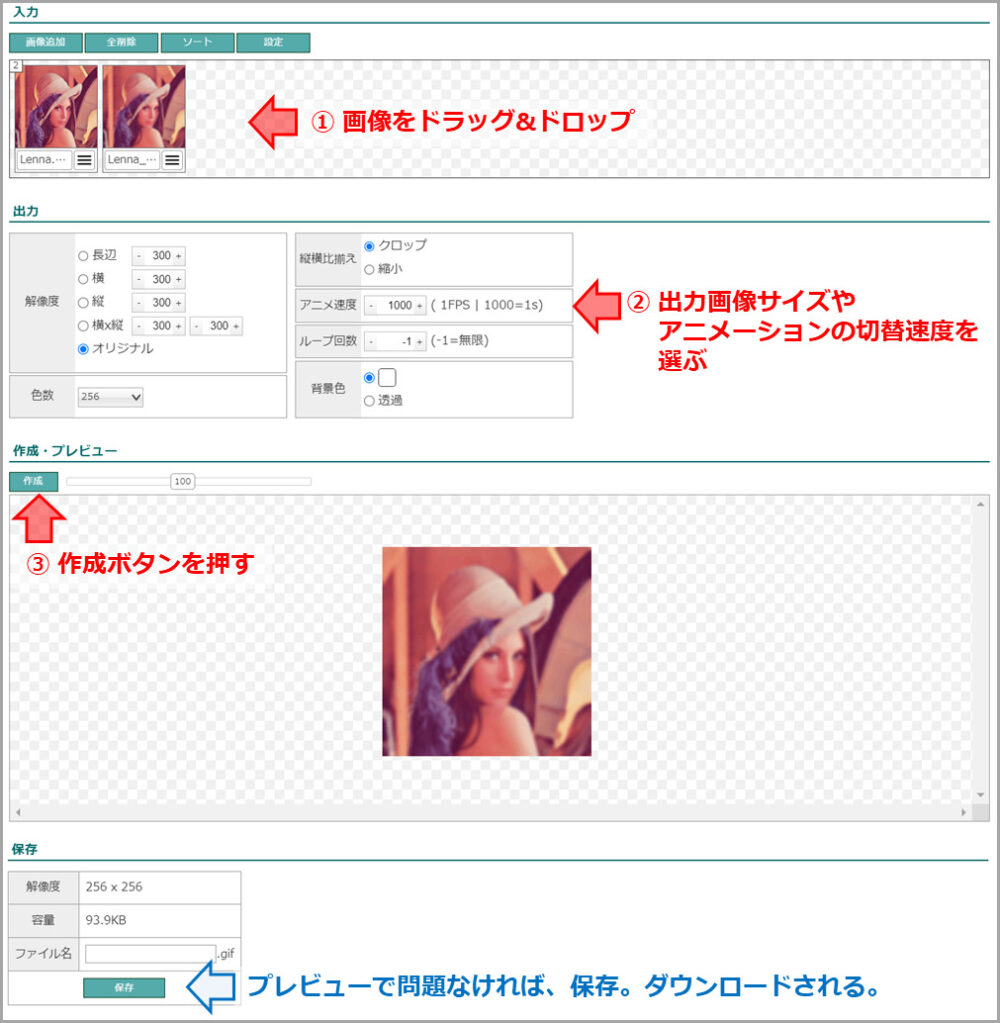Screen dimensions: 1000x1023
Task: Click the 画像追加 button
Action: tap(46, 42)
